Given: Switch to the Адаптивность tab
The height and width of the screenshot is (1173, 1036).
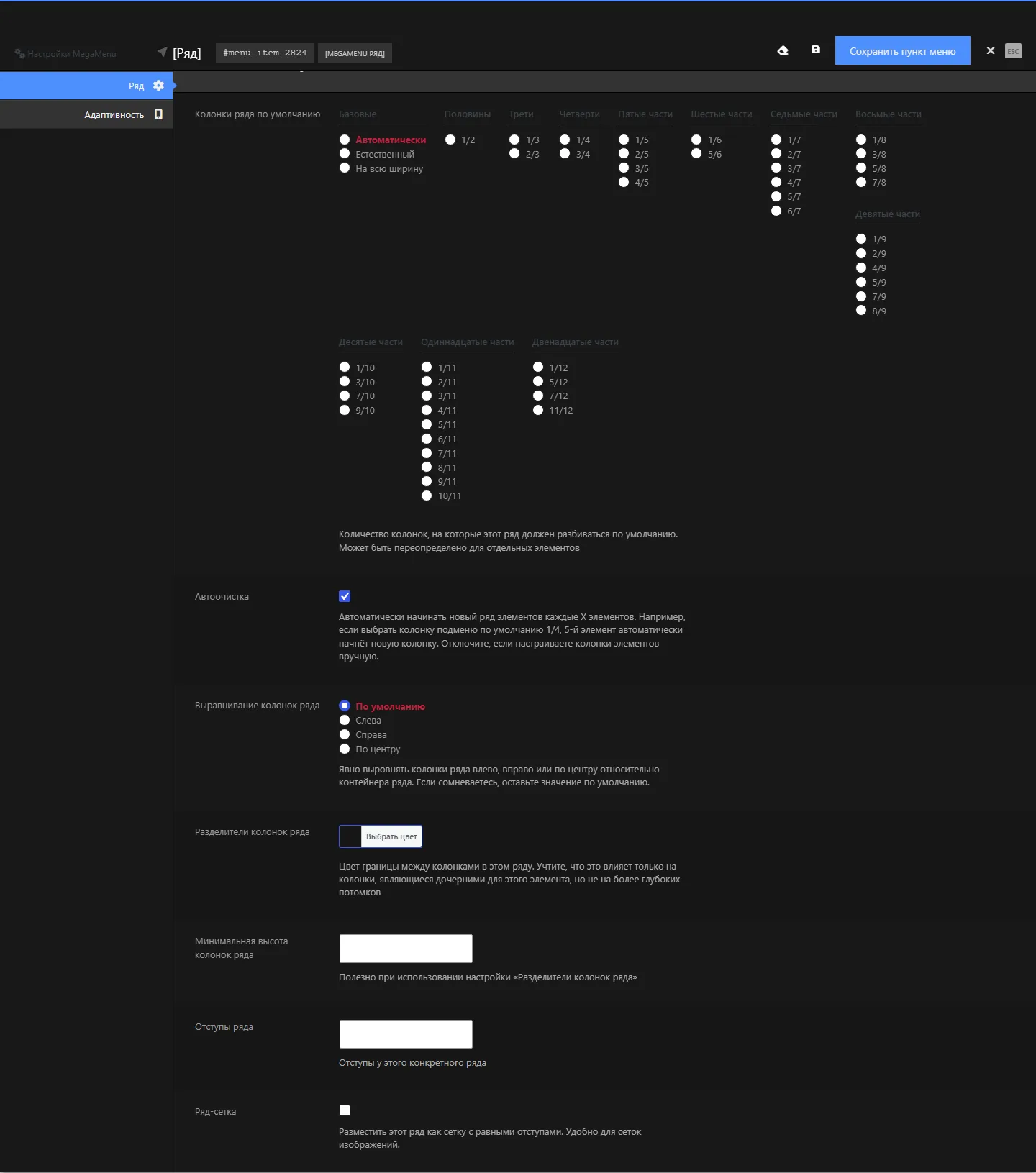Looking at the screenshot, I should 86,114.
